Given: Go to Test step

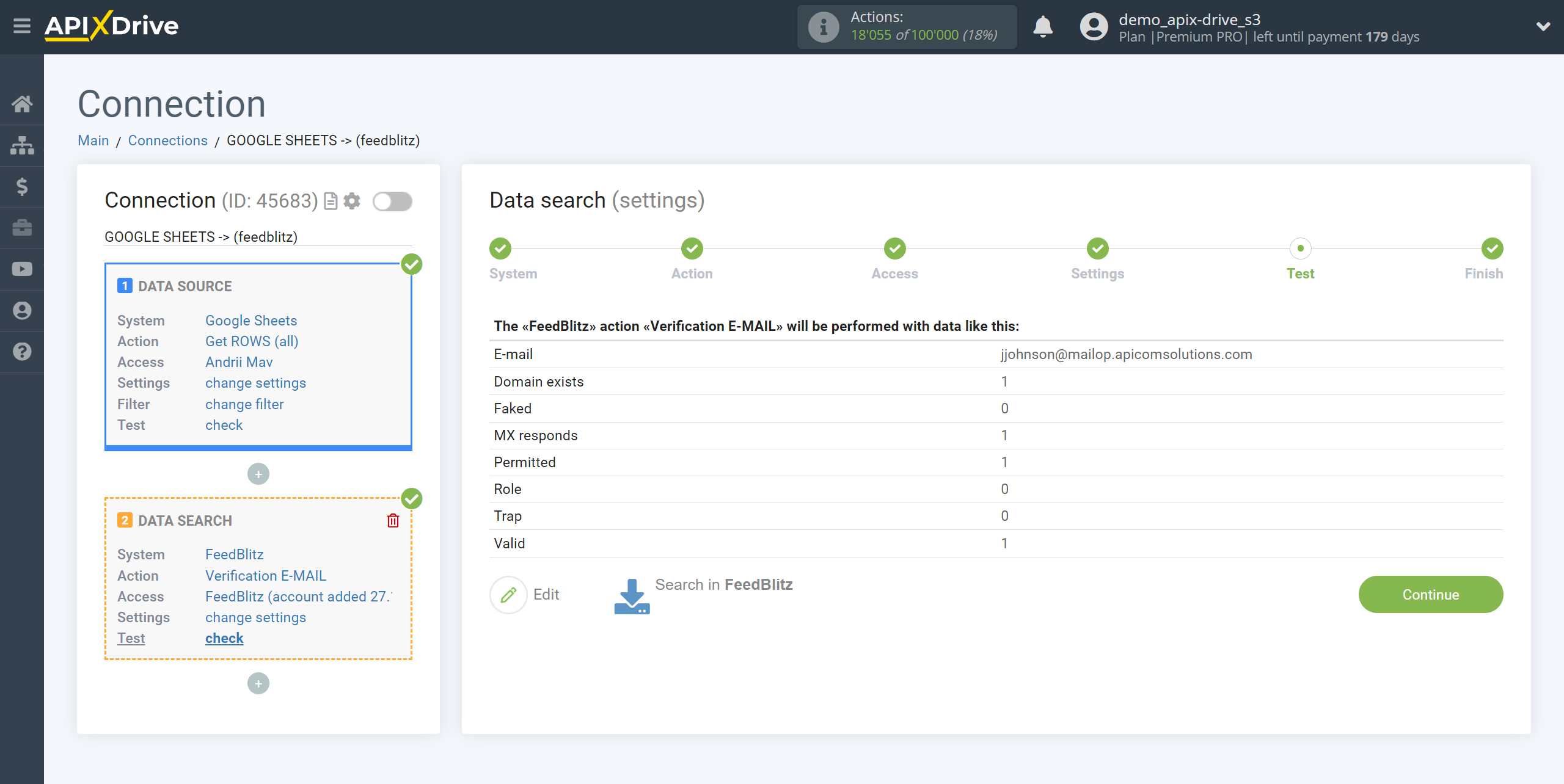Looking at the screenshot, I should [x=1301, y=249].
